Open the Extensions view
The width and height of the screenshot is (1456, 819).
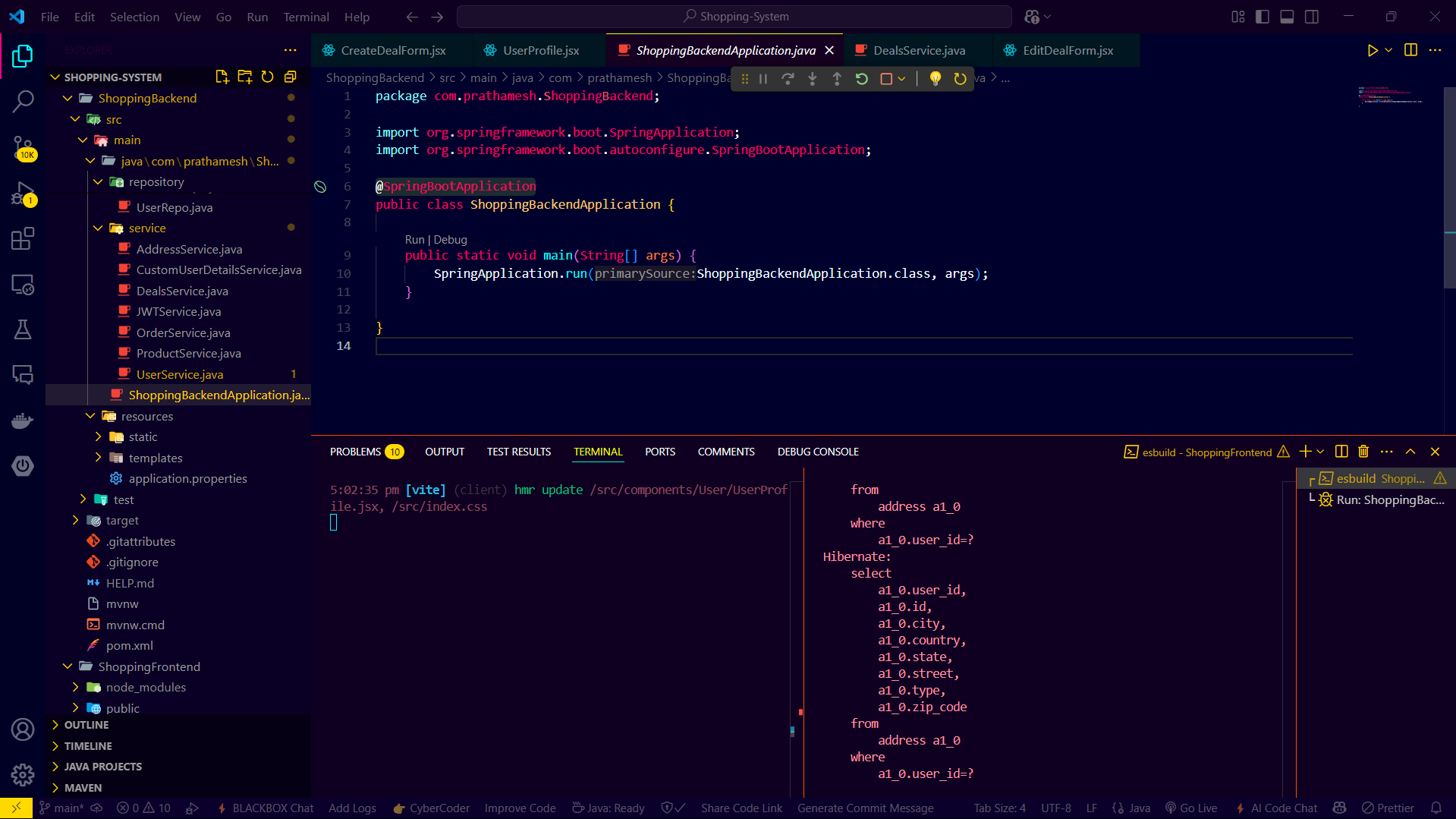[23, 239]
